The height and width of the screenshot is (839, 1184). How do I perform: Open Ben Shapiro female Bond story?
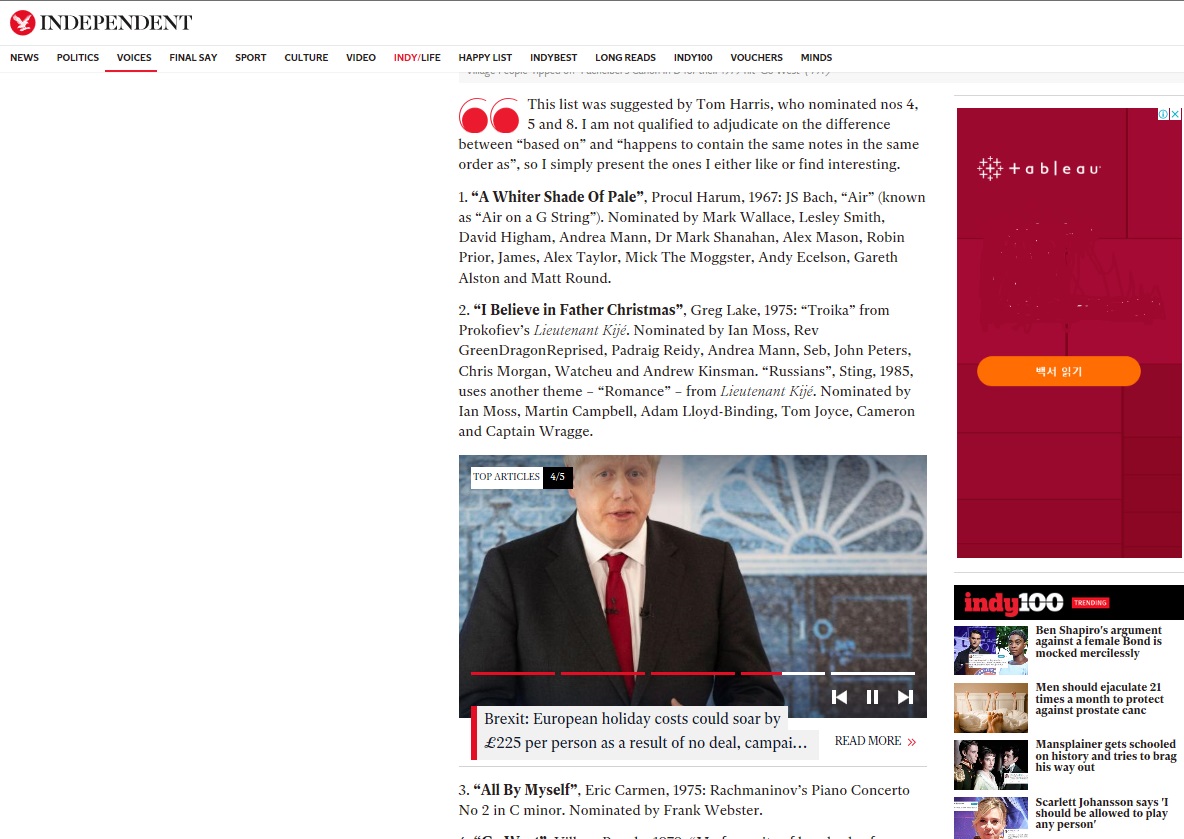tap(1098, 642)
